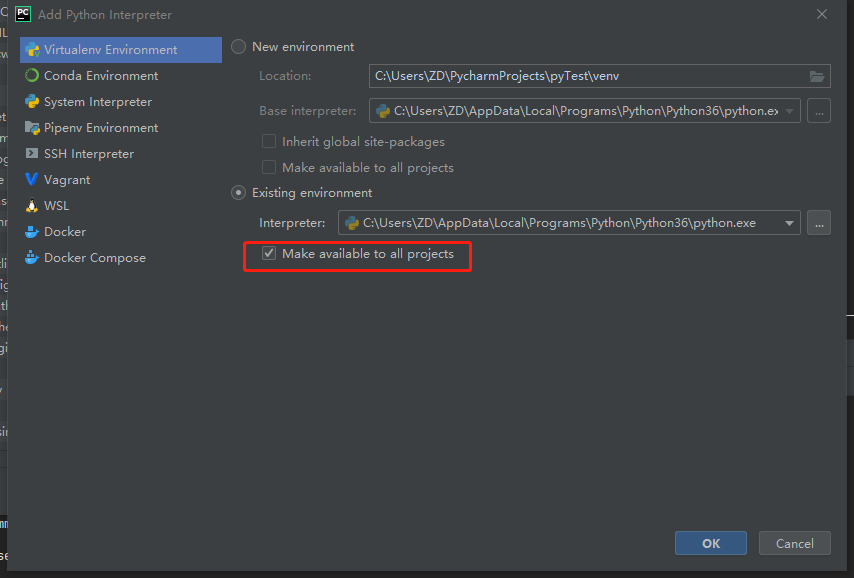Choose Pipenv Environment from list
The height and width of the screenshot is (578, 854).
click(121, 127)
